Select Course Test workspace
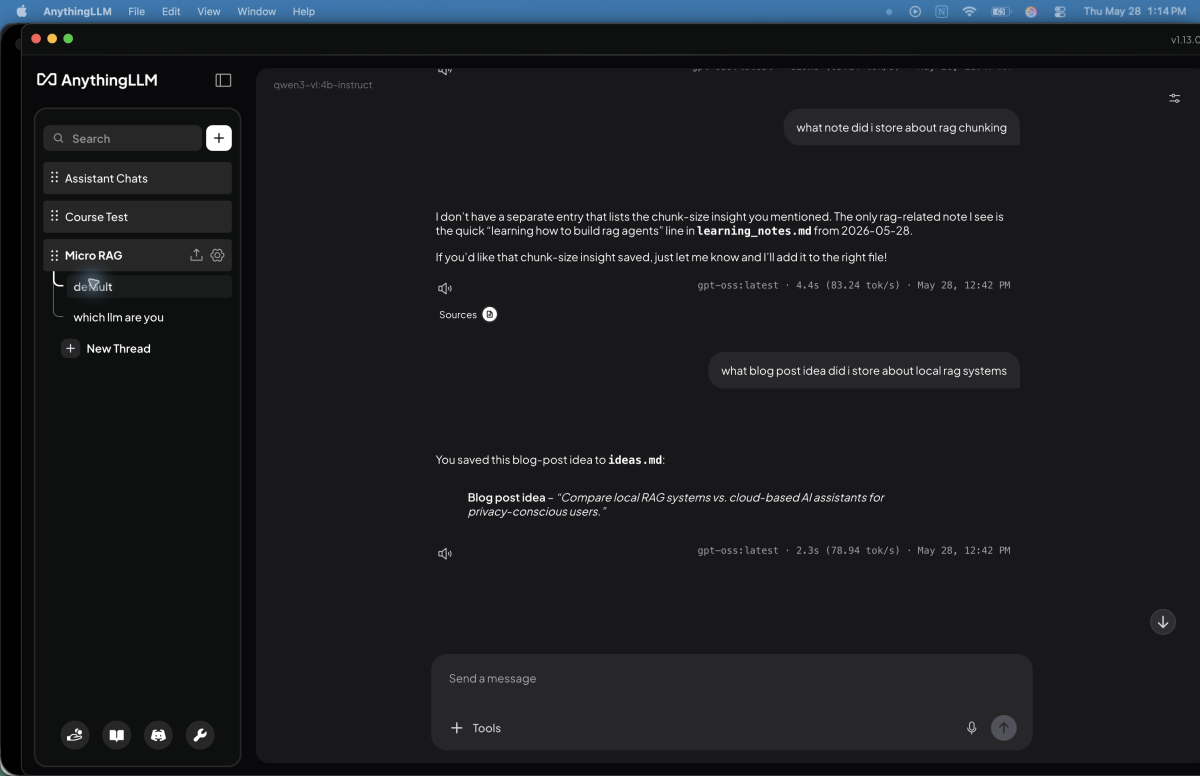Viewport: 1200px width, 776px height. (x=137, y=216)
